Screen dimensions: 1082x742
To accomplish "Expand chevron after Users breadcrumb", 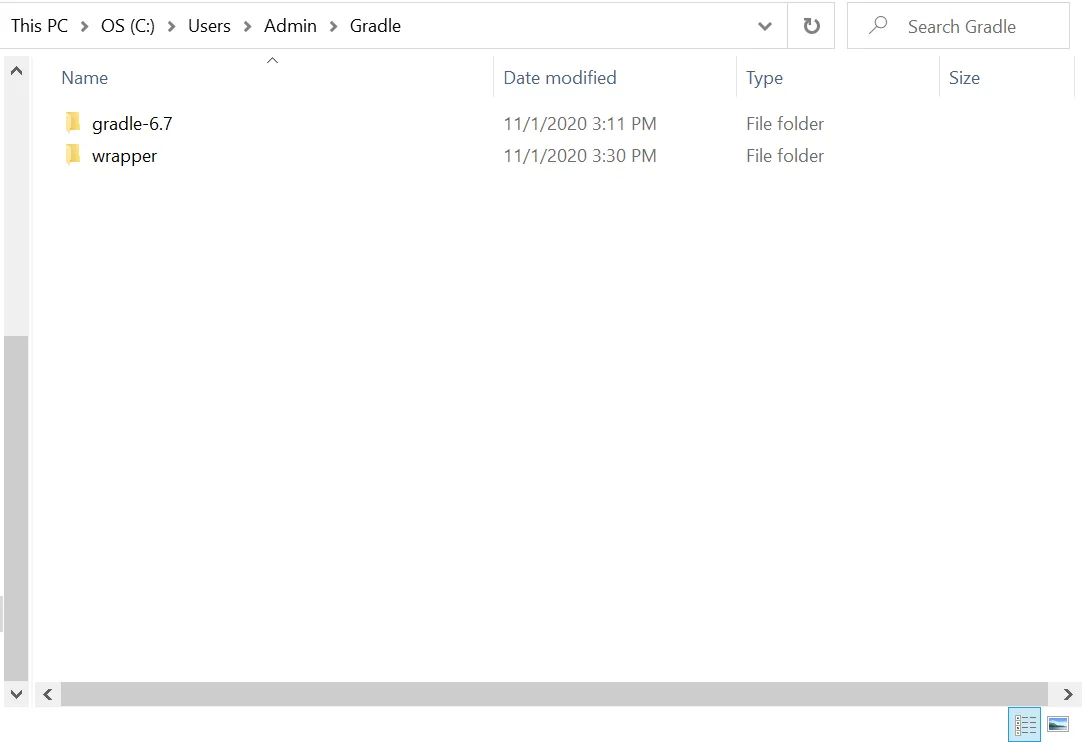I will (x=247, y=27).
